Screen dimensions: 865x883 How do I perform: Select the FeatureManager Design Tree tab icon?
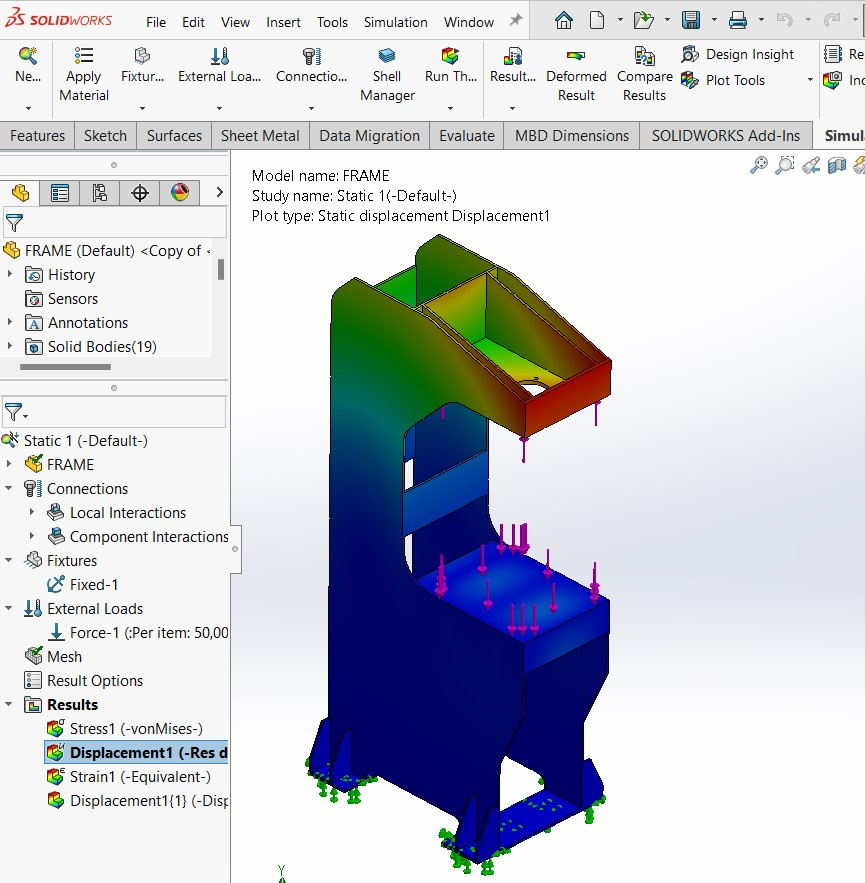pyautogui.click(x=20, y=193)
